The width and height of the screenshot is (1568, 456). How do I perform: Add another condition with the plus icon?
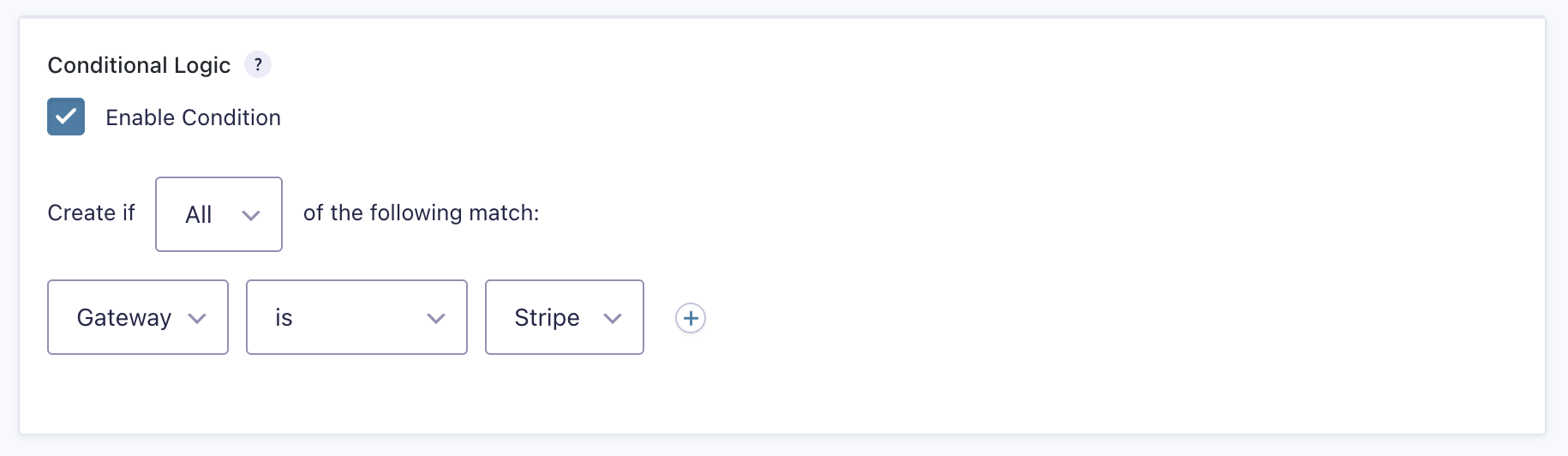[691, 318]
